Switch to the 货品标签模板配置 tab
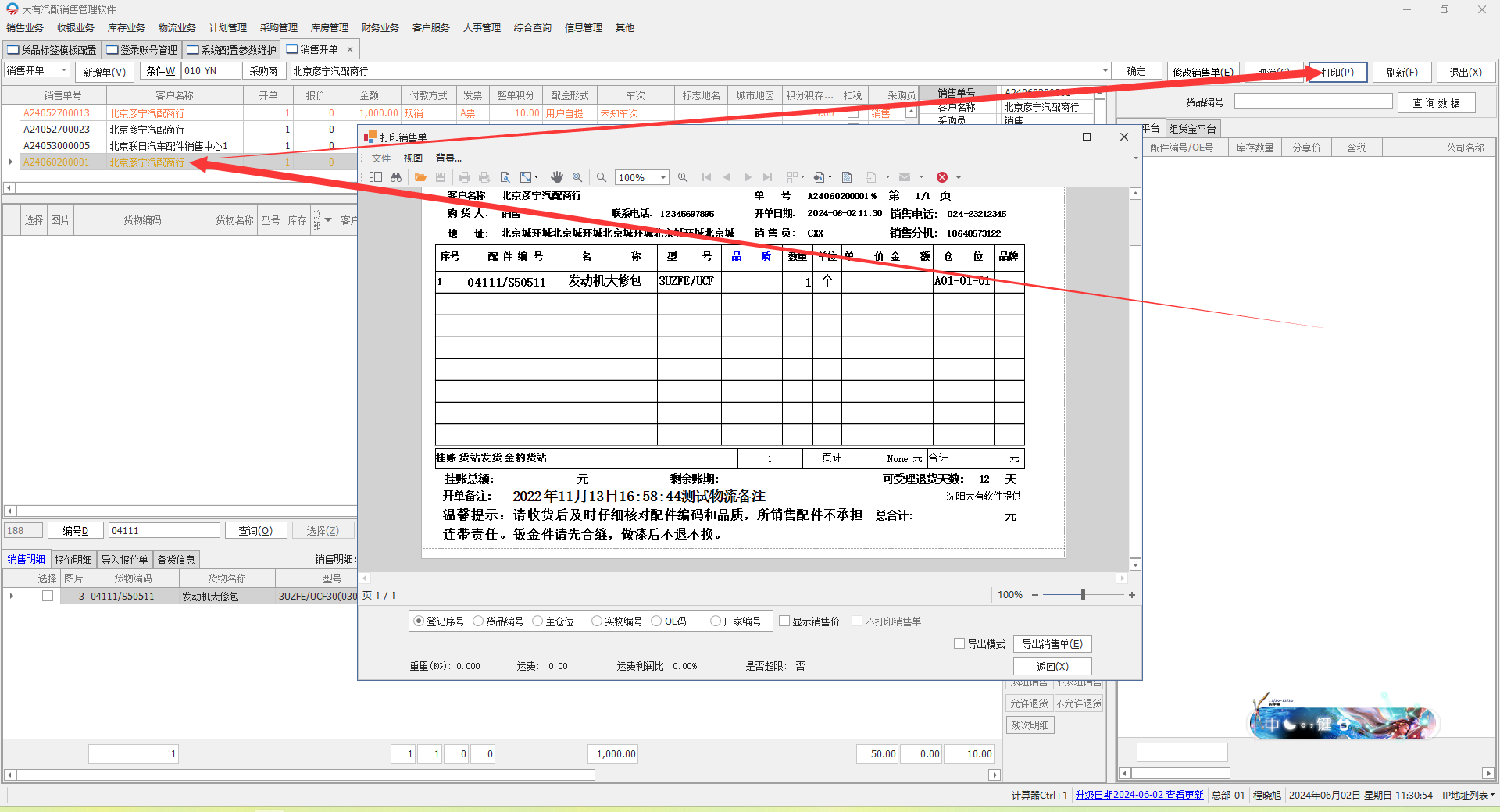The height and width of the screenshot is (812, 1500). [x=52, y=49]
